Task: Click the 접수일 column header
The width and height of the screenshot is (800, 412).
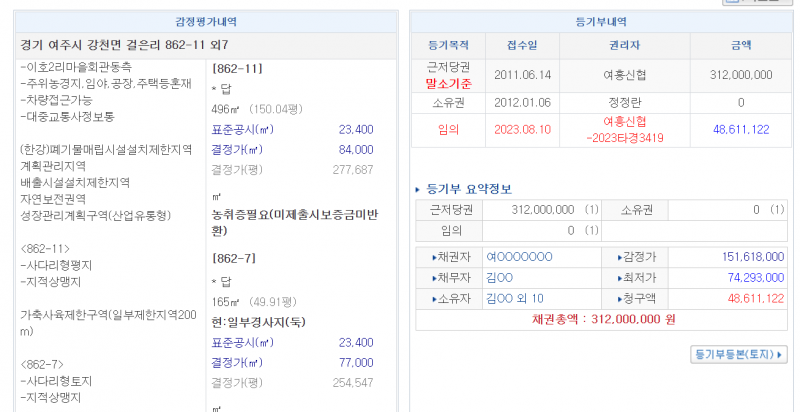Action: pyautogui.click(x=518, y=45)
